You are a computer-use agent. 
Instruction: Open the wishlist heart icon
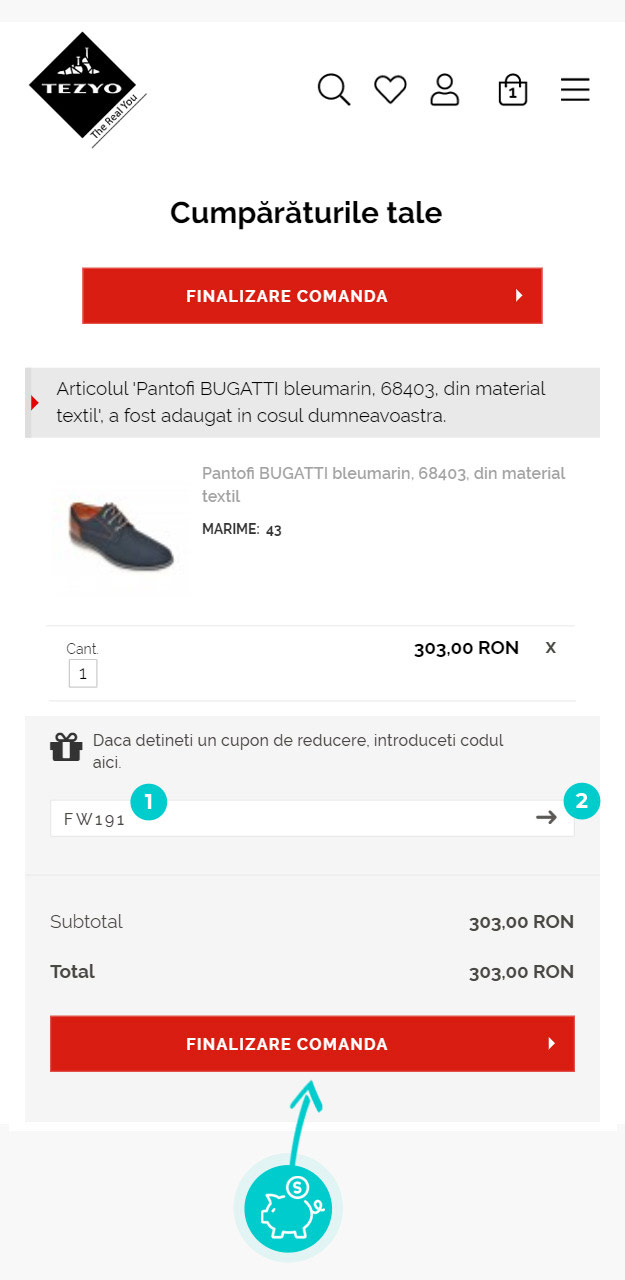pyautogui.click(x=390, y=90)
